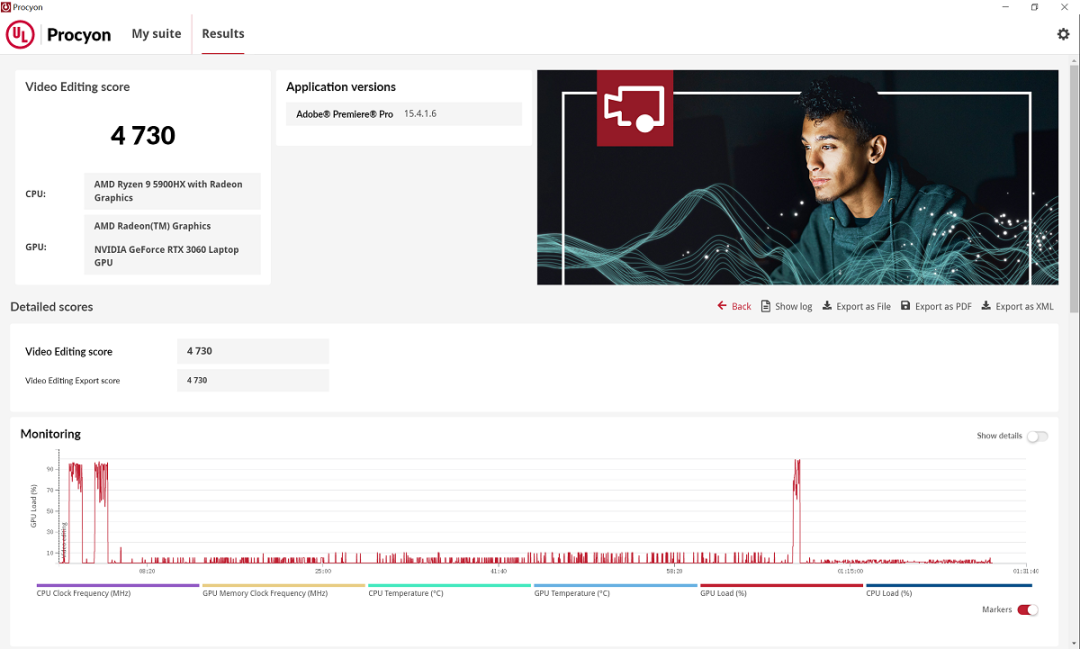Open the settings gear icon
The width and height of the screenshot is (1080, 649).
(1063, 34)
